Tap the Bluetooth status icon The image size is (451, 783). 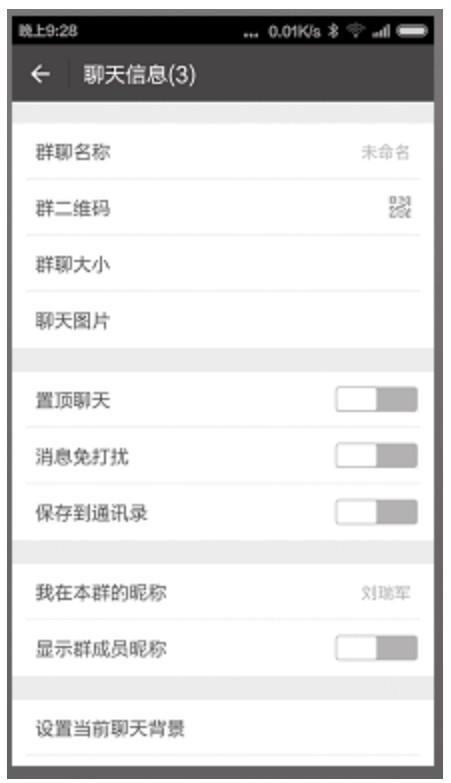tap(333, 31)
